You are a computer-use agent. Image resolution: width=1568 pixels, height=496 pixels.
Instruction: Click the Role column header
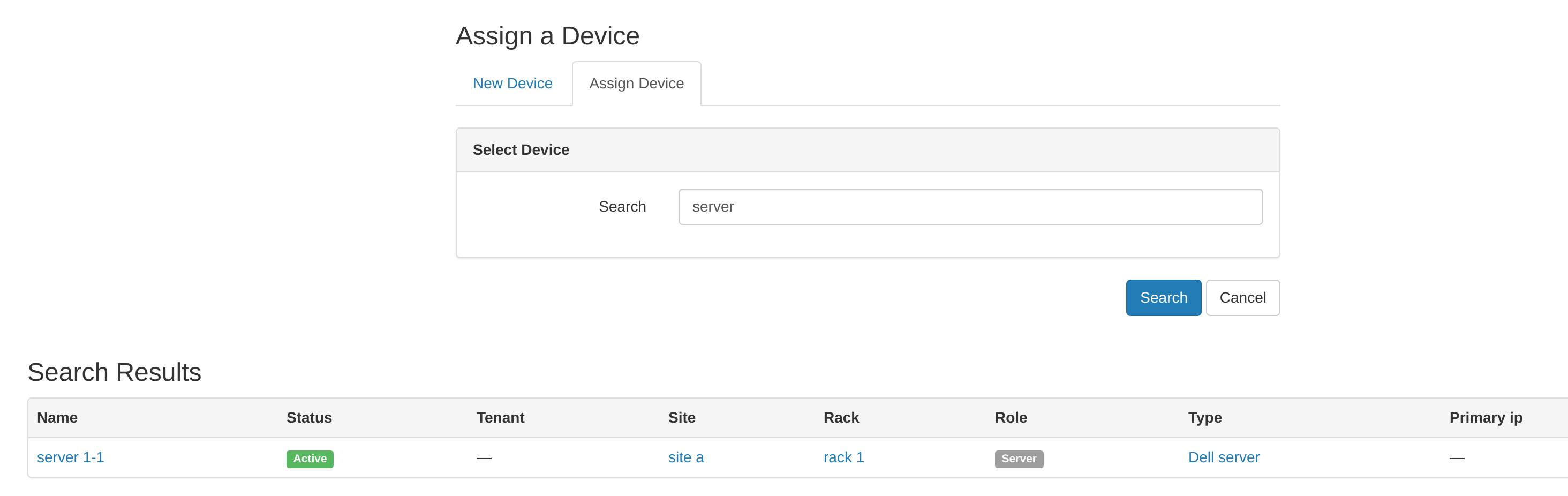[1011, 417]
